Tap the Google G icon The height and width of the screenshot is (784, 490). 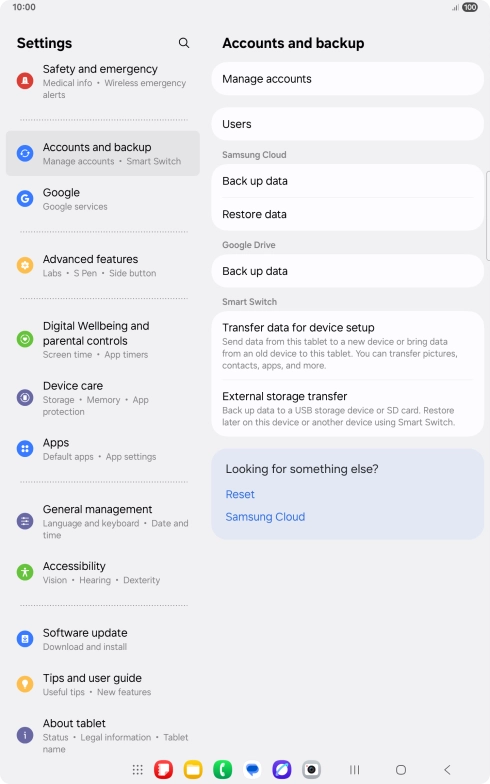tap(25, 198)
